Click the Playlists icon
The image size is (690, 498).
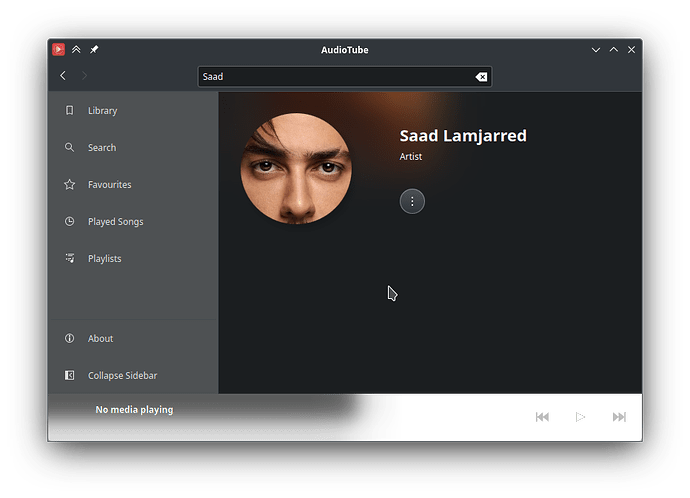70,258
